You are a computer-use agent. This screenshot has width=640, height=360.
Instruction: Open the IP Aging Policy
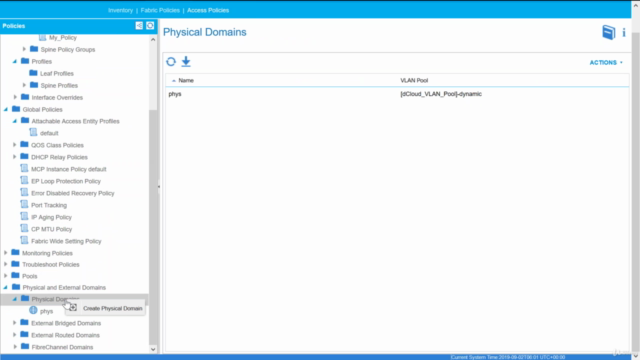(x=51, y=217)
